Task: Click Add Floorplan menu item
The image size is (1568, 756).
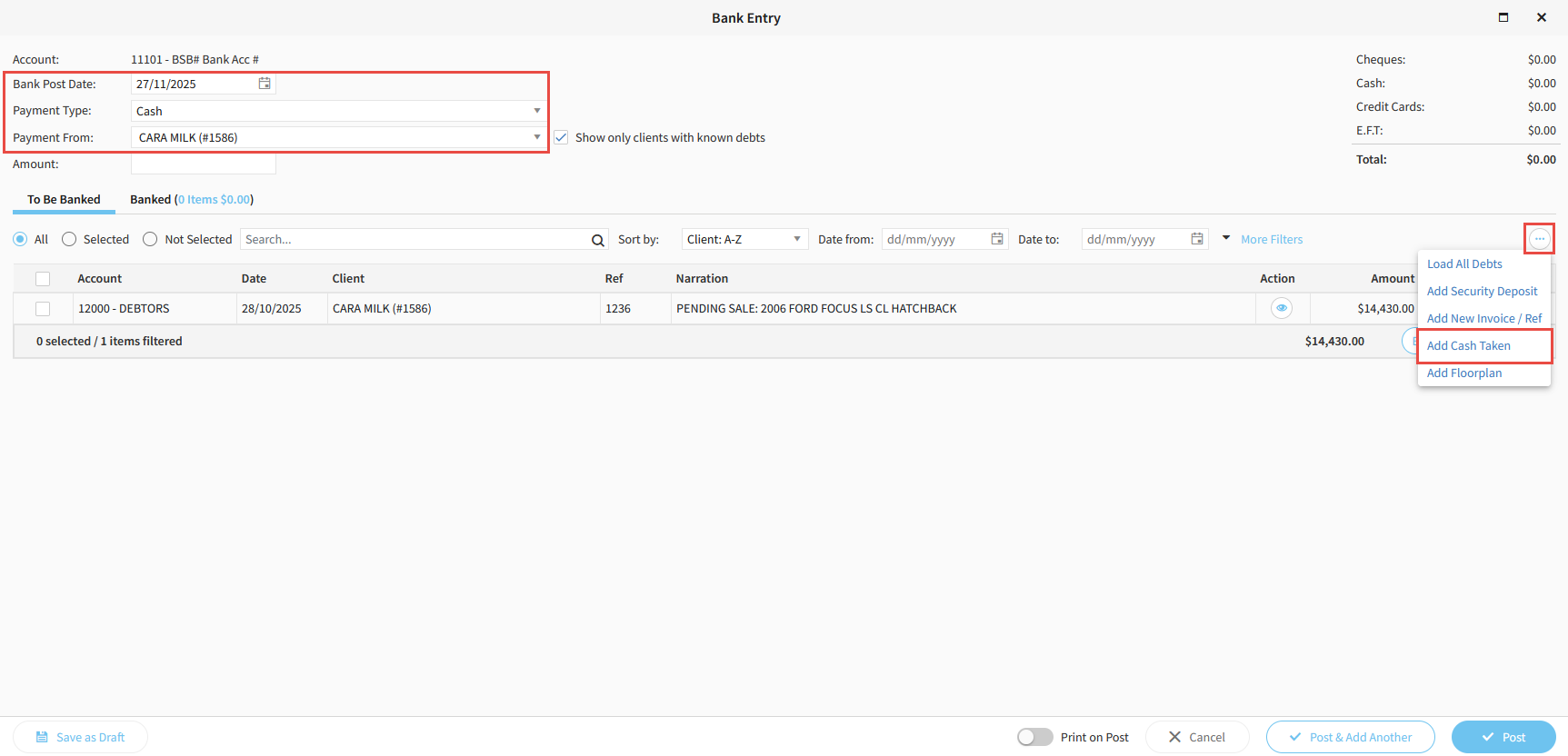Action: click(1464, 373)
